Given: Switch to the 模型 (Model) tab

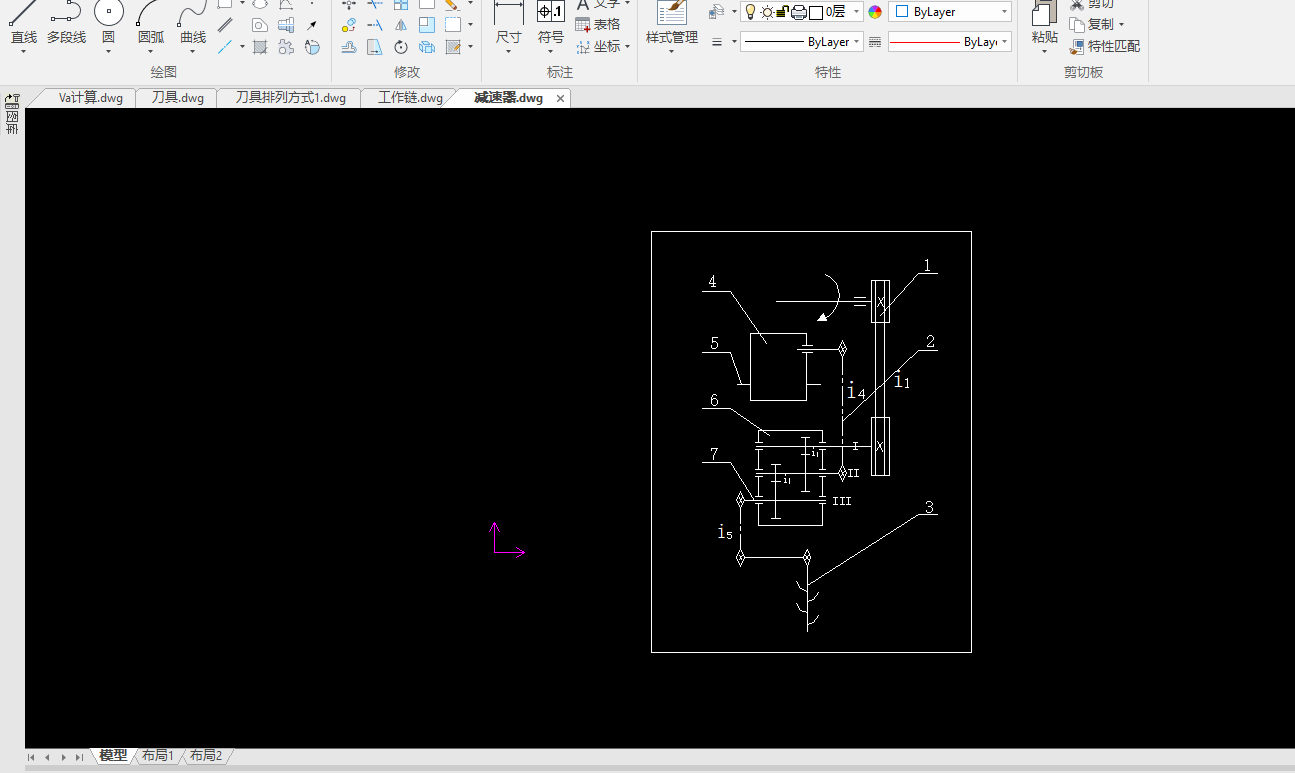Looking at the screenshot, I should pyautogui.click(x=113, y=756).
